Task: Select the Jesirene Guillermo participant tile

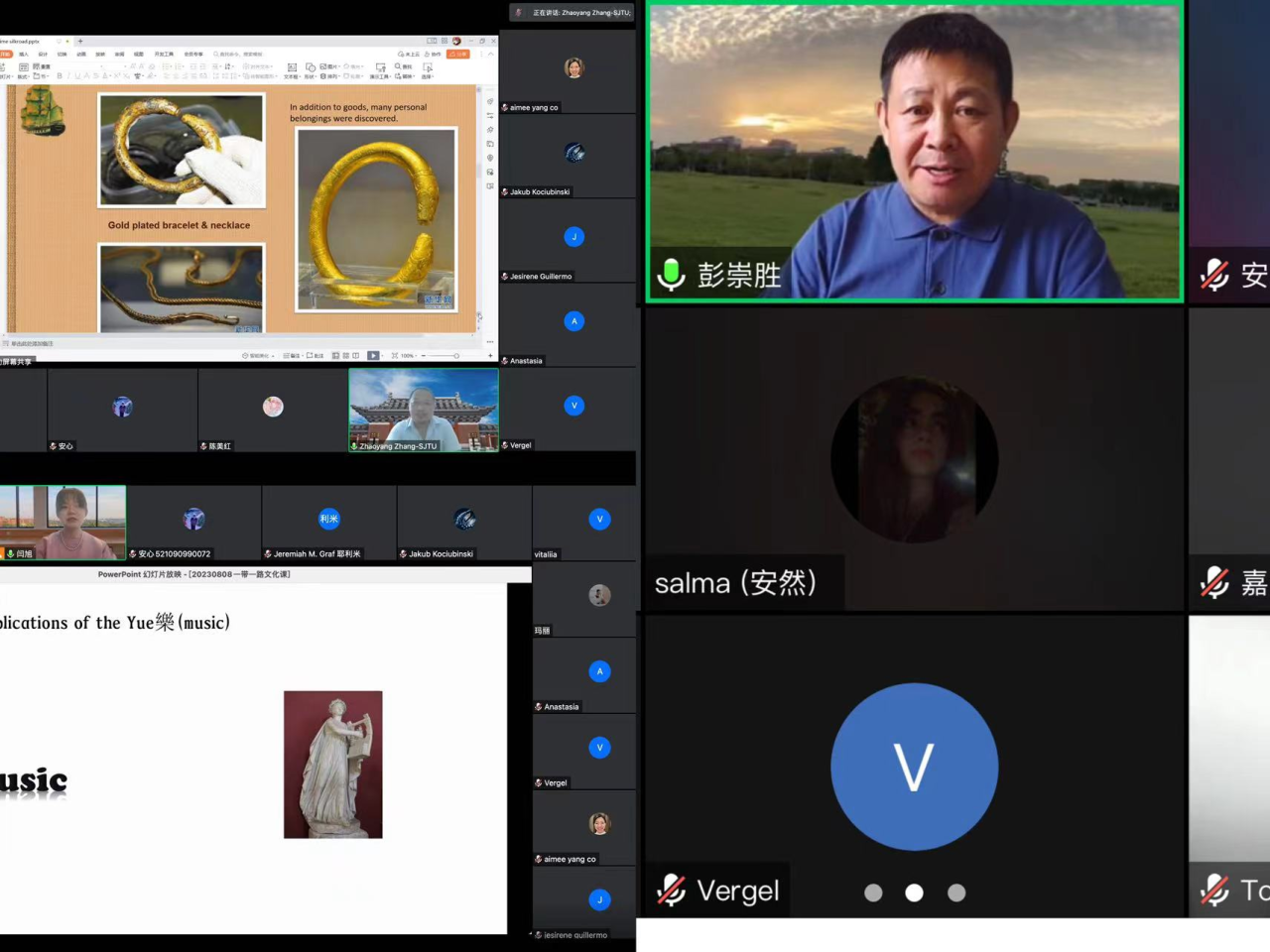Action: pos(568,241)
